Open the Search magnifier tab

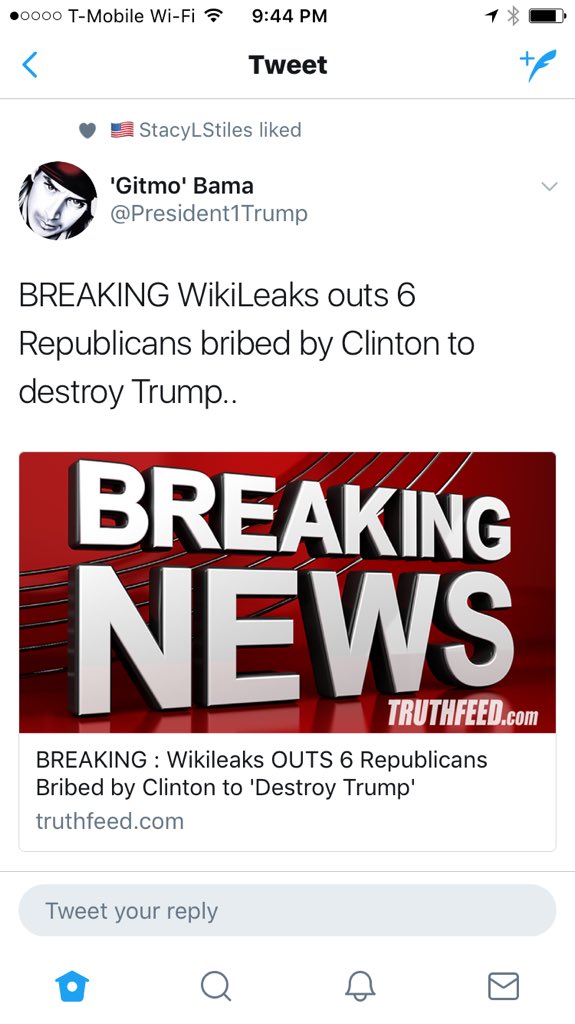pyautogui.click(x=216, y=985)
